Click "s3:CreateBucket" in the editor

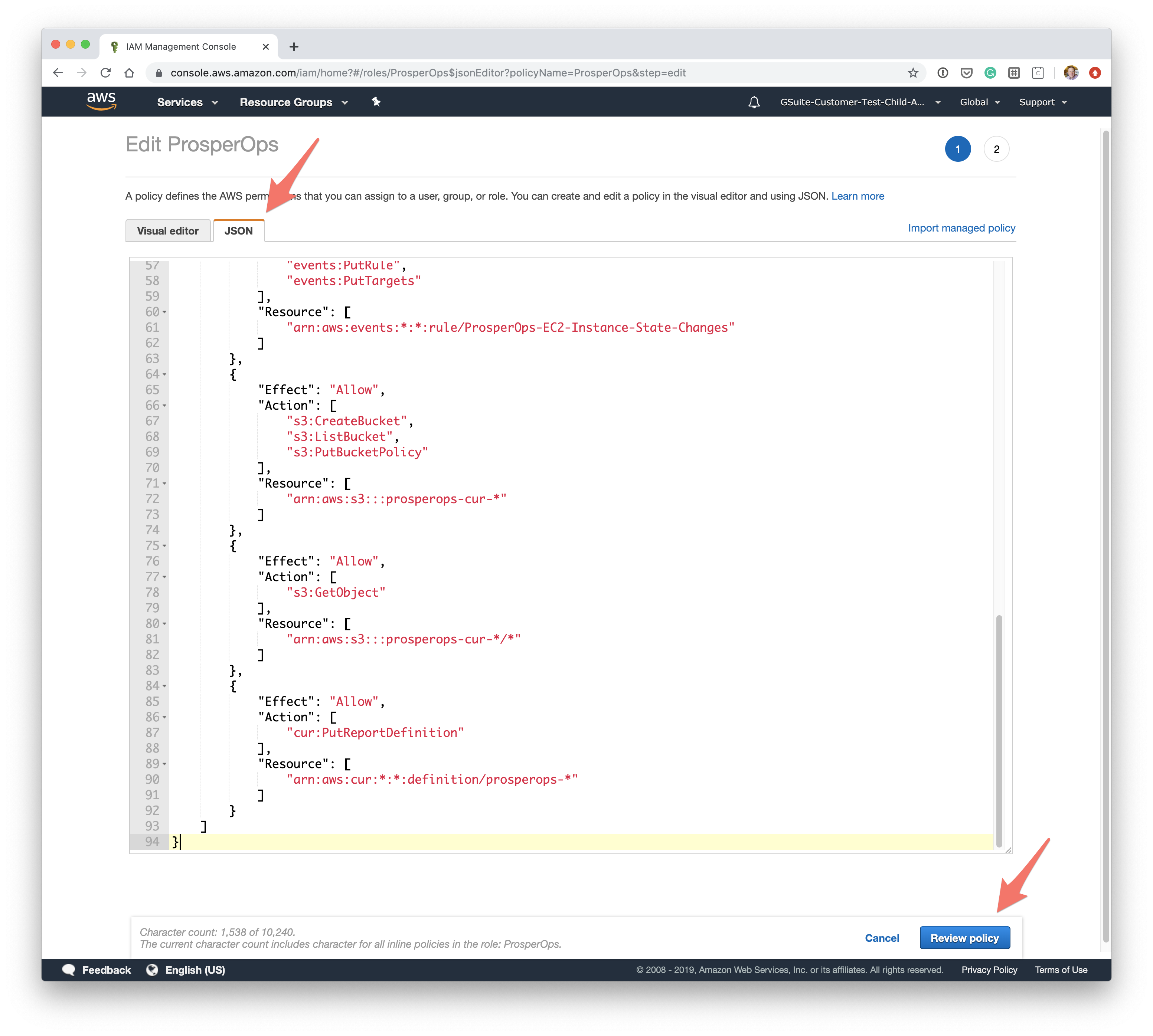pyautogui.click(x=347, y=421)
